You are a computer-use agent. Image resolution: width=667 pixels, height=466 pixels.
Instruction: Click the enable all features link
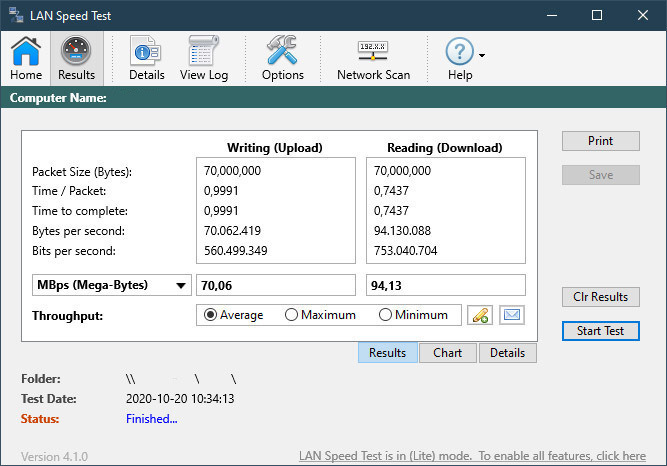click(x=472, y=456)
